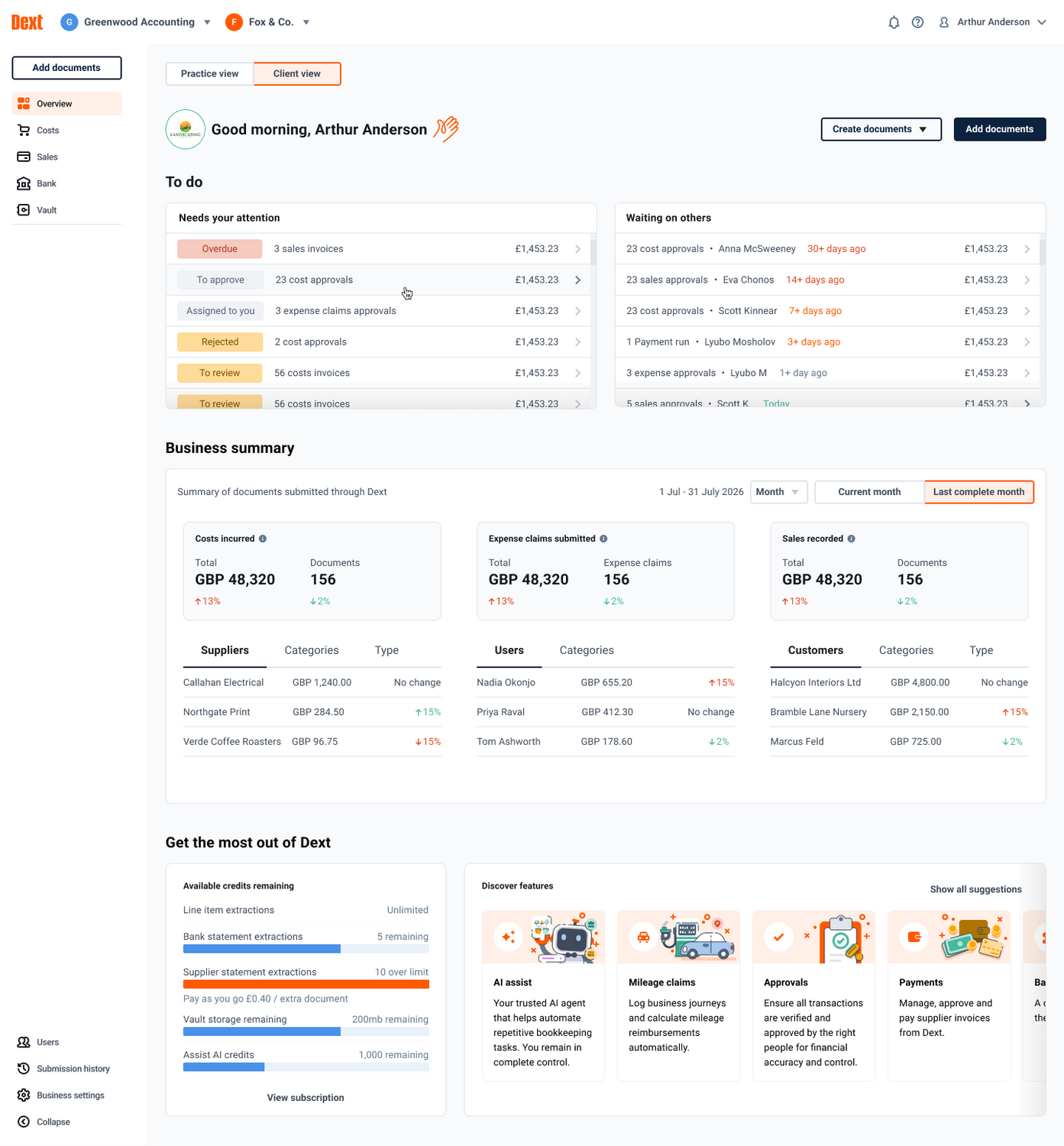
Task: Click Waiting on others scrollbar
Action: [x=1043, y=251]
